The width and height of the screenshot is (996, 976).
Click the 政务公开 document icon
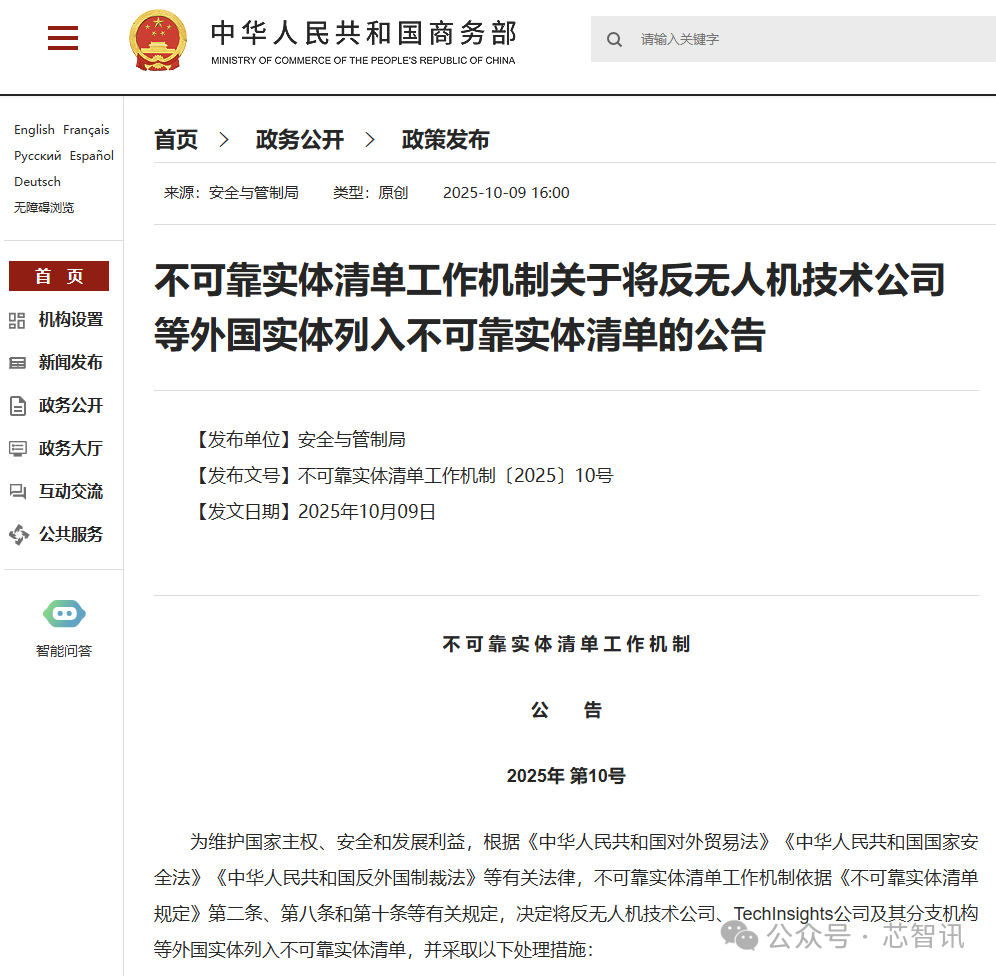18,406
